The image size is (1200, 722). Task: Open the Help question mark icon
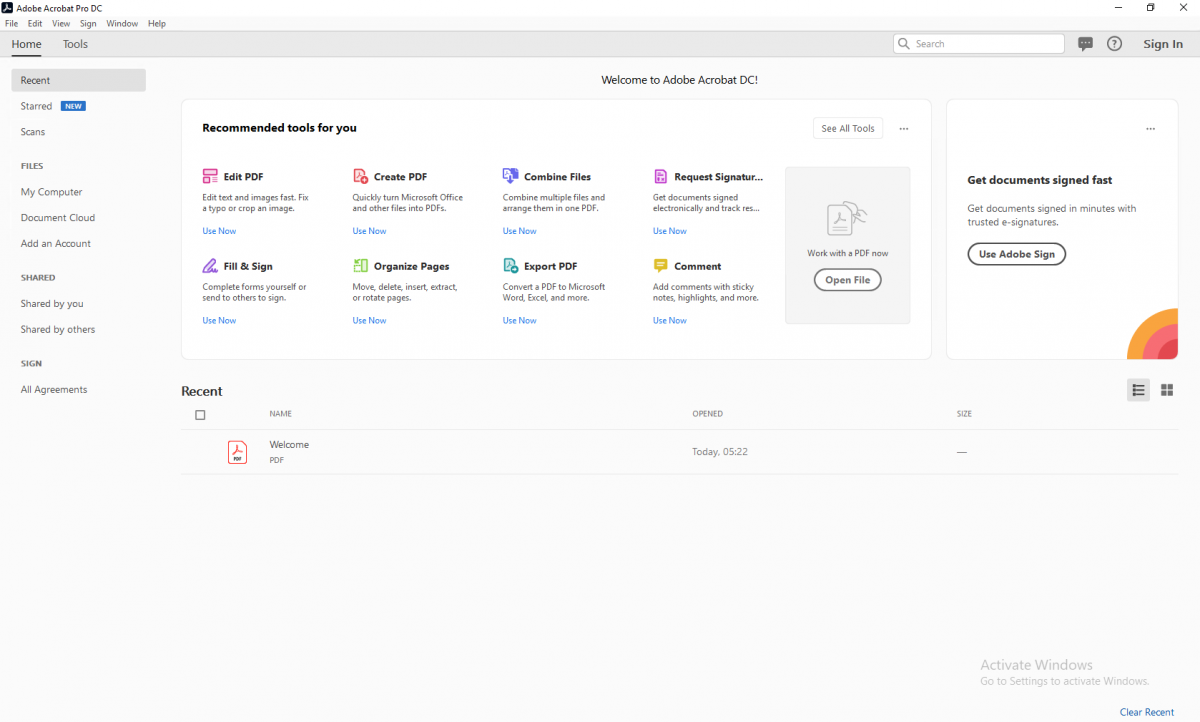click(1114, 44)
